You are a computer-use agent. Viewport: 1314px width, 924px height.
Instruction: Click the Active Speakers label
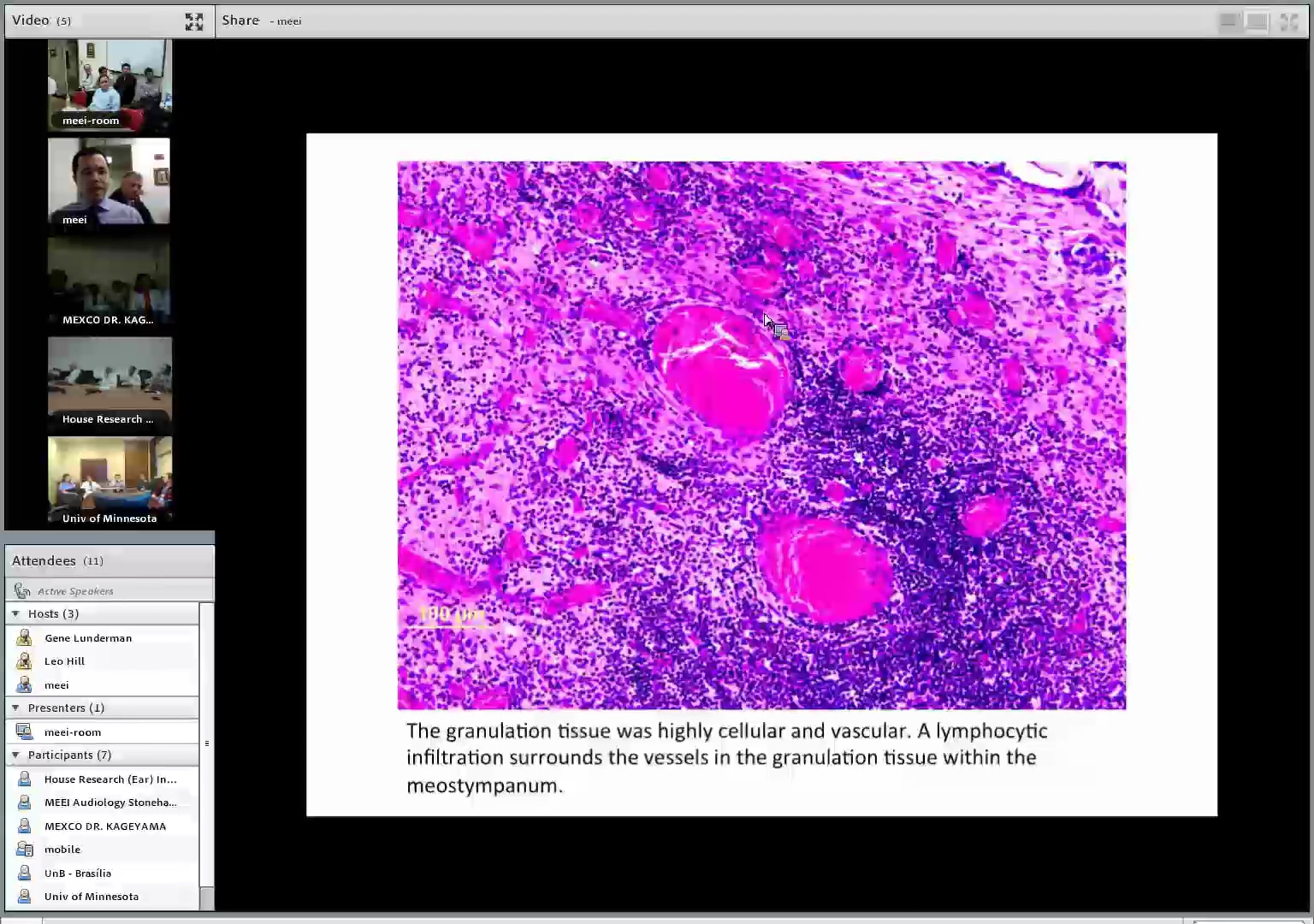point(75,591)
